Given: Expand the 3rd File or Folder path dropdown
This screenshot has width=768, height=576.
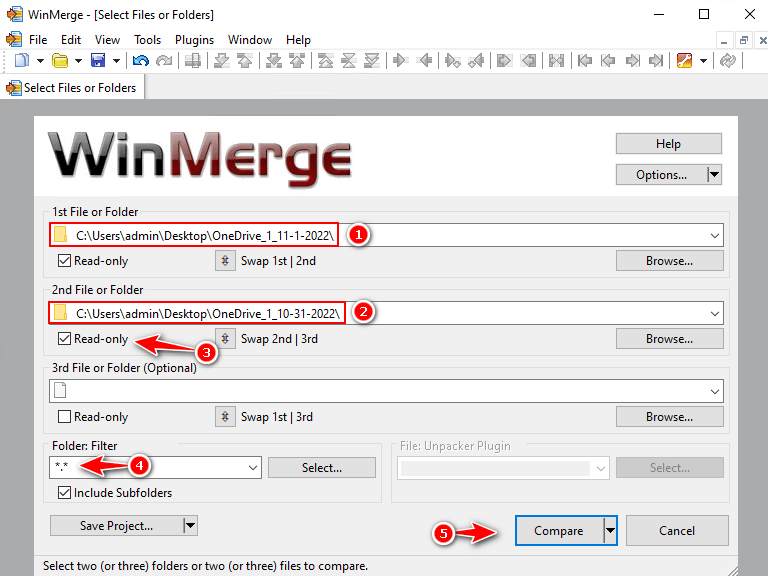Looking at the screenshot, I should (x=715, y=391).
